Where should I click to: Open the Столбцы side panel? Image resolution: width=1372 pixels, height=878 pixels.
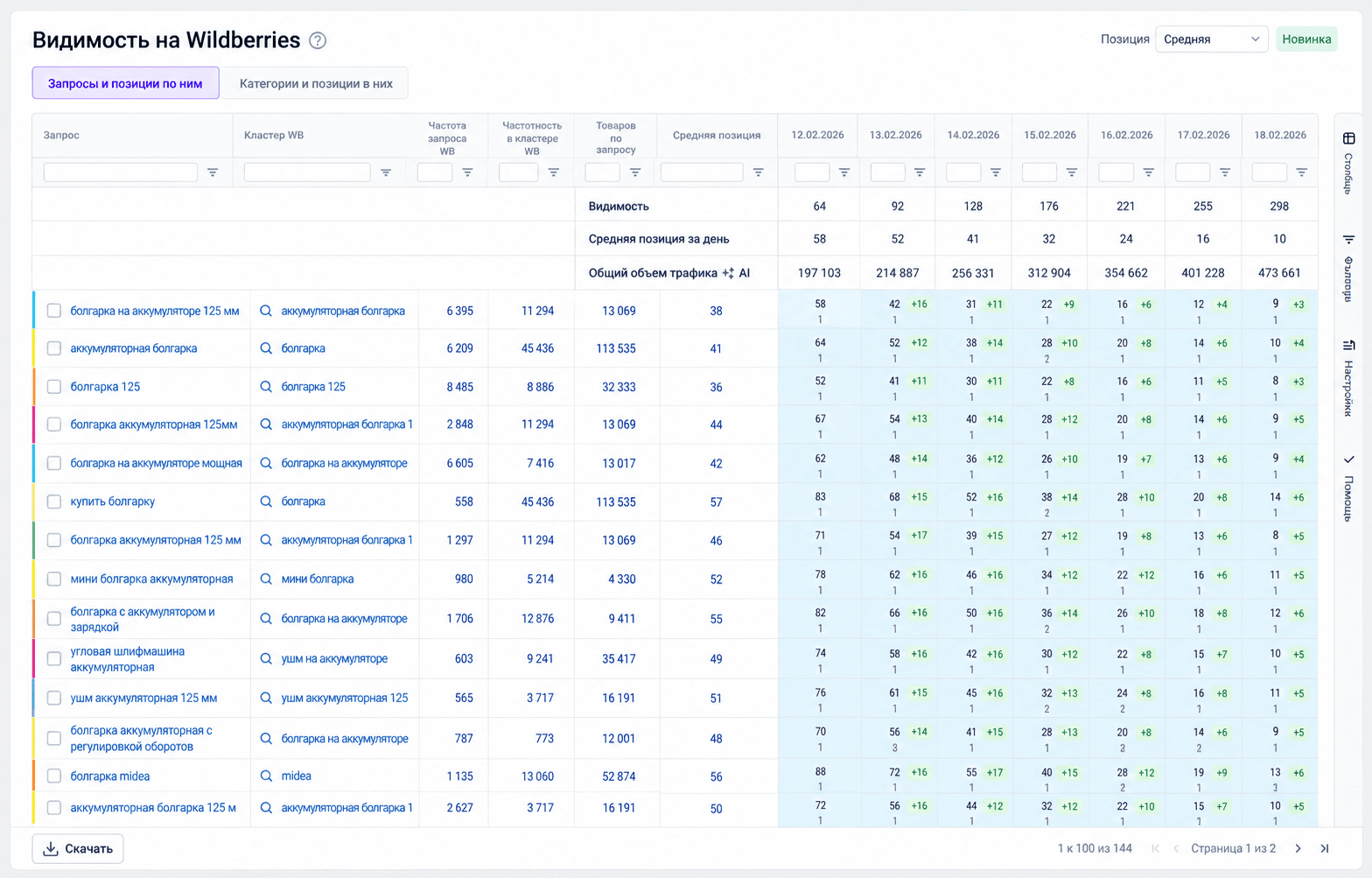pyautogui.click(x=1348, y=162)
